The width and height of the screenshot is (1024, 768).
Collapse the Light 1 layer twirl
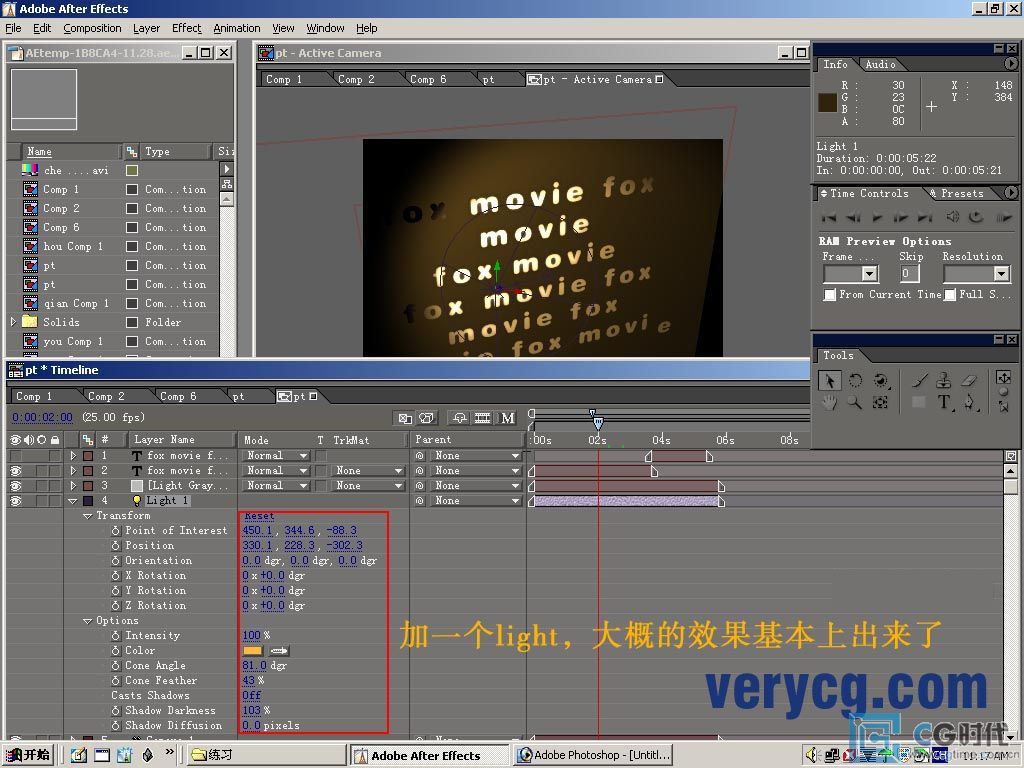tap(72, 501)
